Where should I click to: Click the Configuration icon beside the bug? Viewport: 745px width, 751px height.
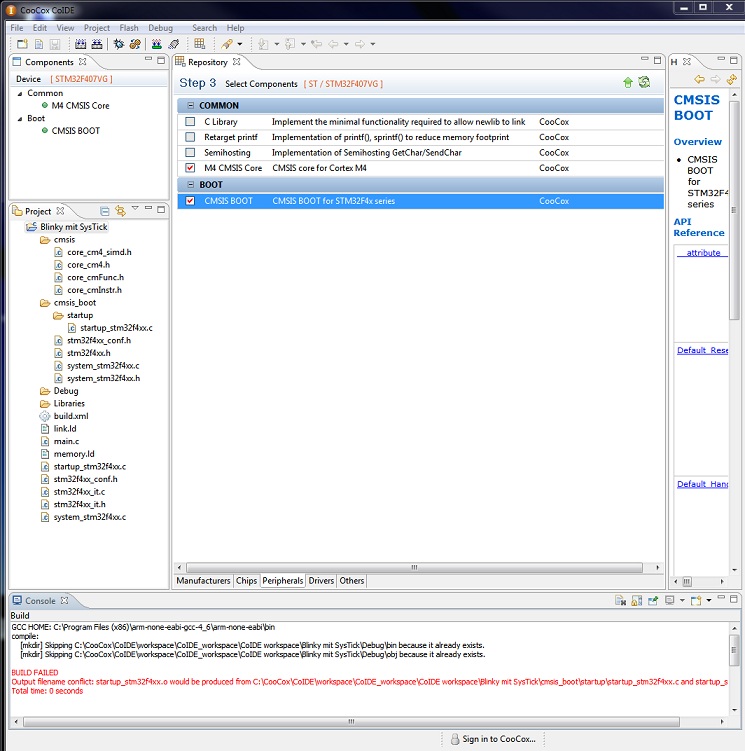tap(135, 44)
